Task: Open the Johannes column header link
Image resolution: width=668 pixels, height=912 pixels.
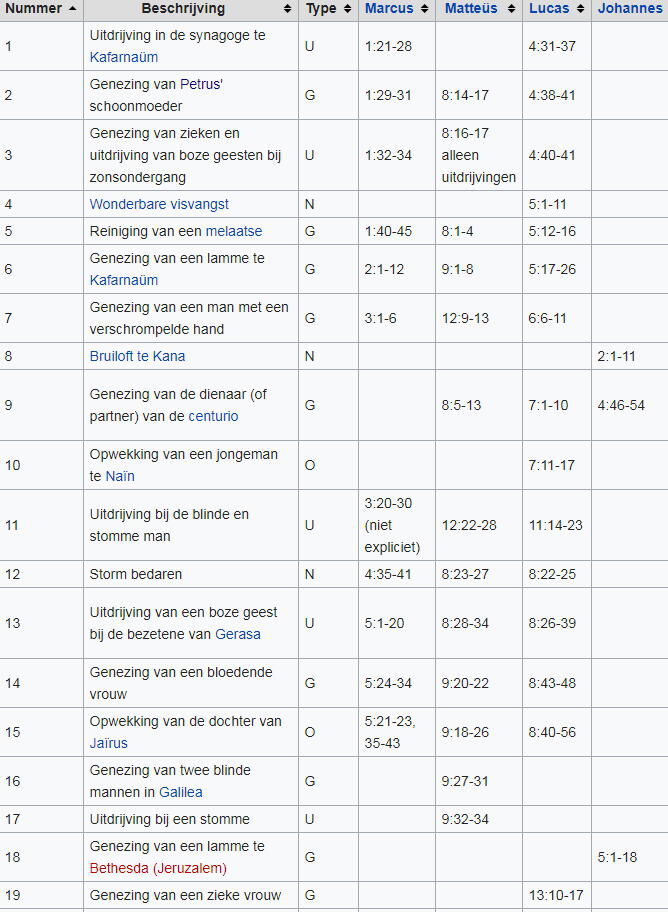Action: [x=630, y=9]
